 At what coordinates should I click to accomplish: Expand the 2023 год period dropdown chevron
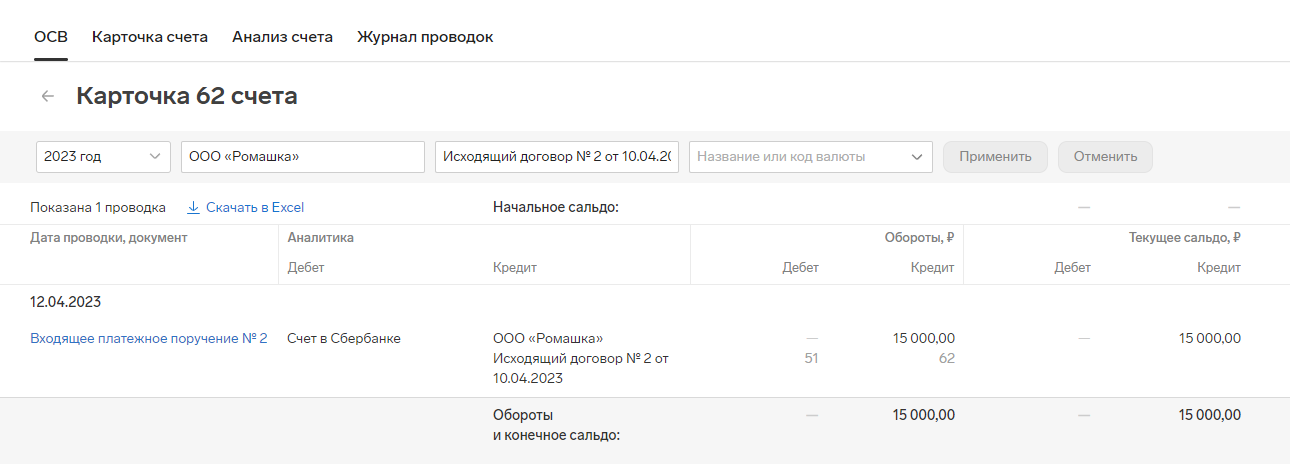point(154,157)
